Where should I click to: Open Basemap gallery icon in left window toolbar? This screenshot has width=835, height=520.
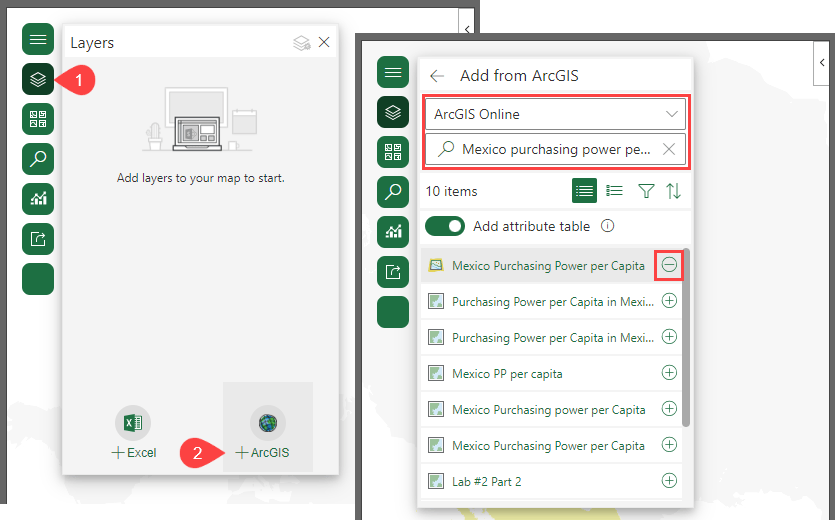38,119
